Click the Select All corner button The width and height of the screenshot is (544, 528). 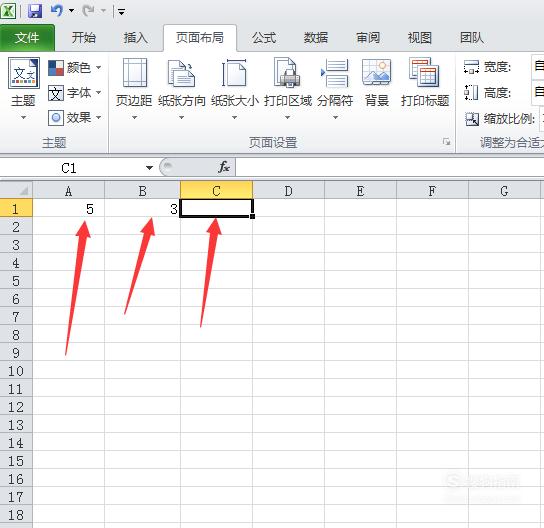coord(16,190)
